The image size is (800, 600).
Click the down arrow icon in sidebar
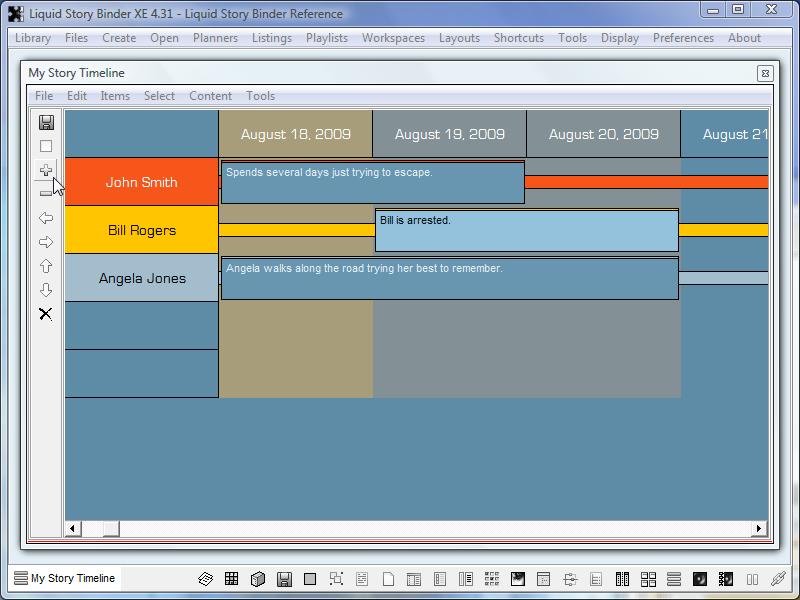[46, 290]
